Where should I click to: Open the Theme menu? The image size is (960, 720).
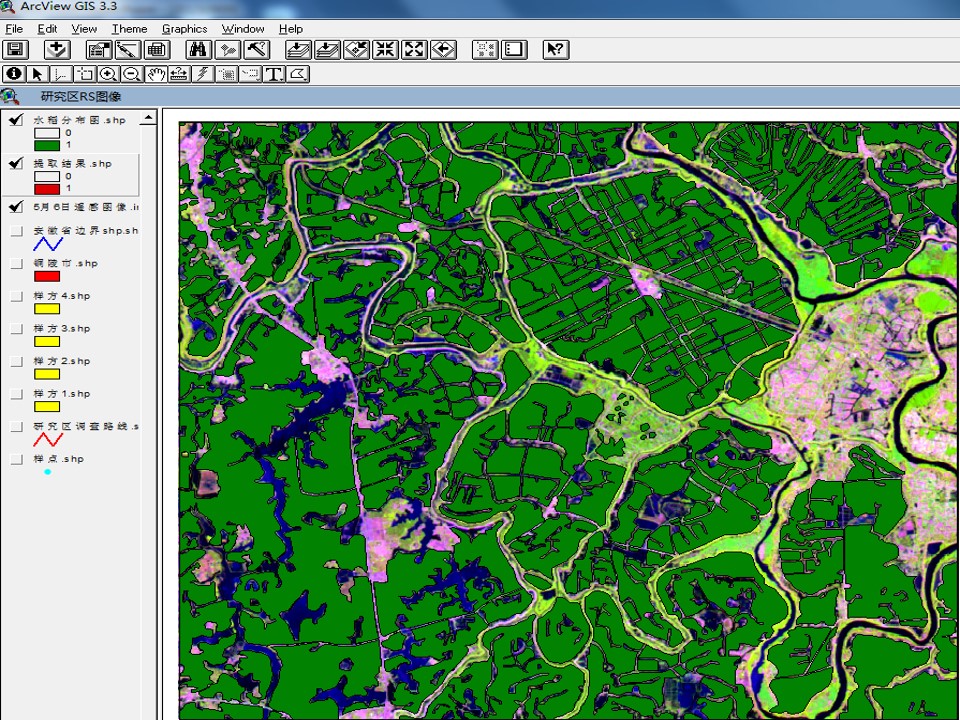(129, 29)
